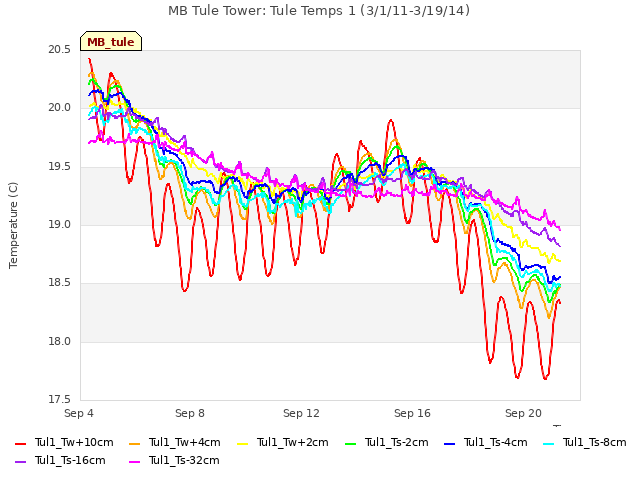Click the Sep 4 x-axis tick label
This screenshot has width=640, height=480.
coord(79,413)
